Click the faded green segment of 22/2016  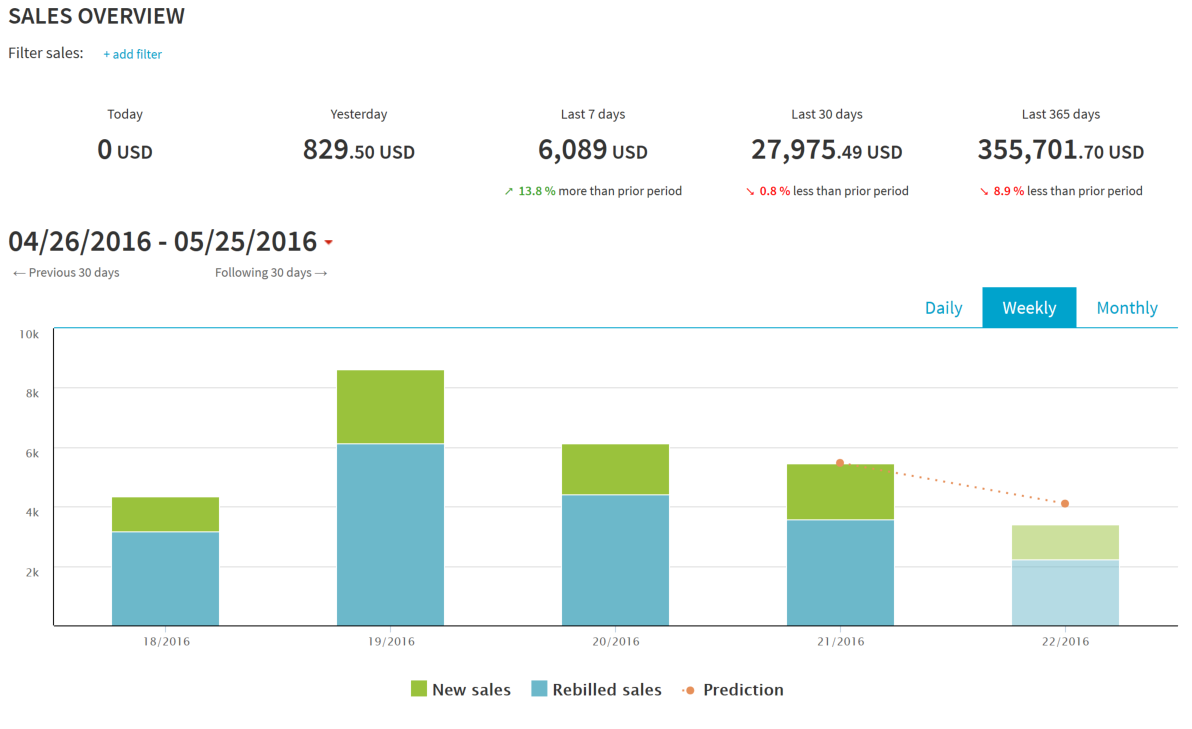[x=1065, y=542]
